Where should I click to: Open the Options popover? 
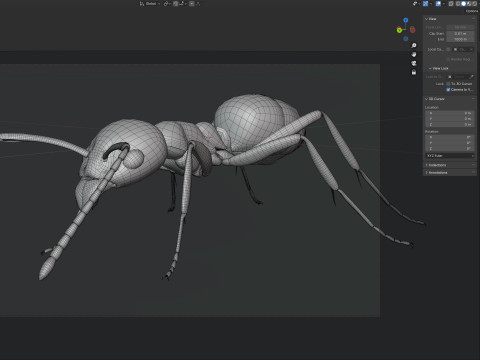pos(472,11)
